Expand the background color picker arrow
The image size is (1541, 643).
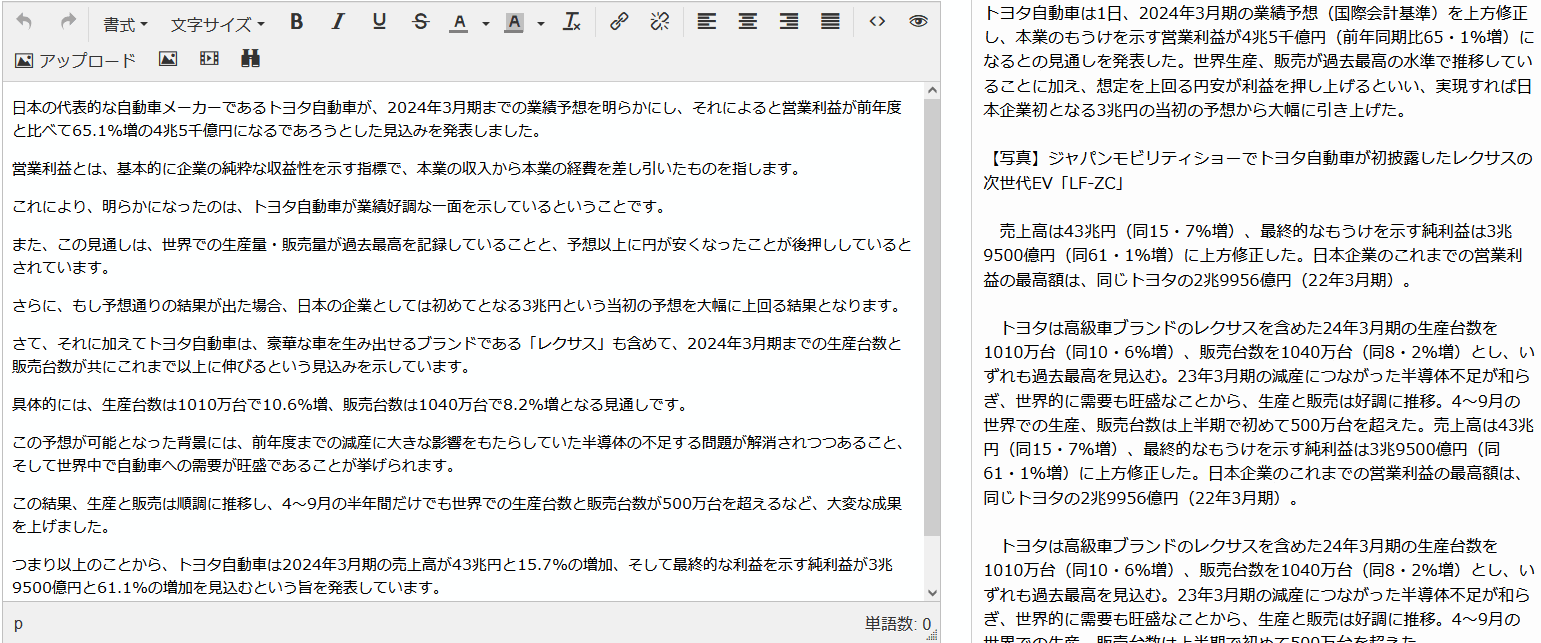540,23
